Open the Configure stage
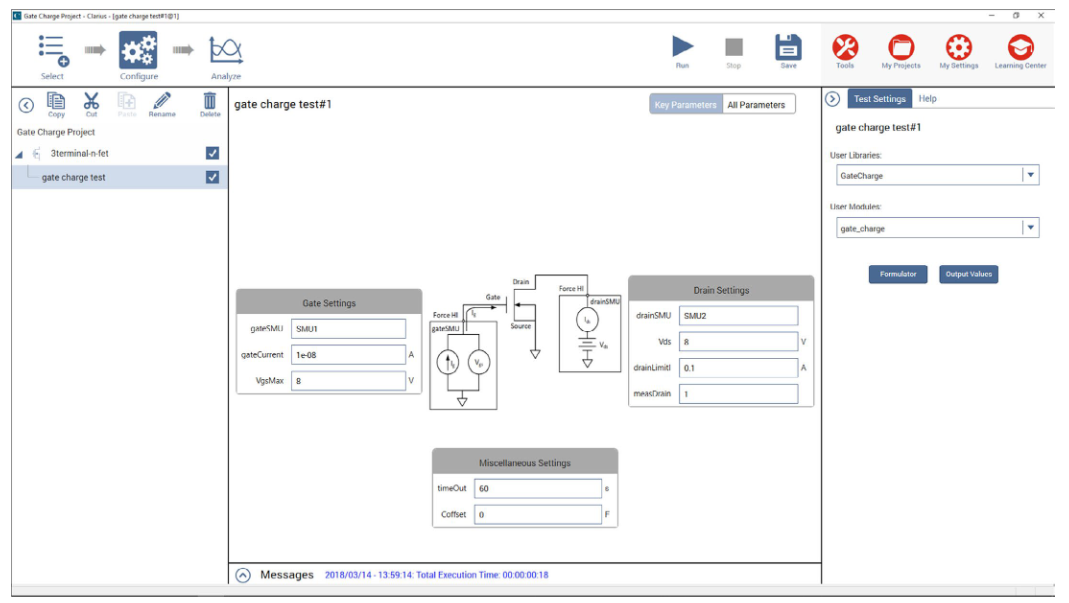 click(138, 47)
